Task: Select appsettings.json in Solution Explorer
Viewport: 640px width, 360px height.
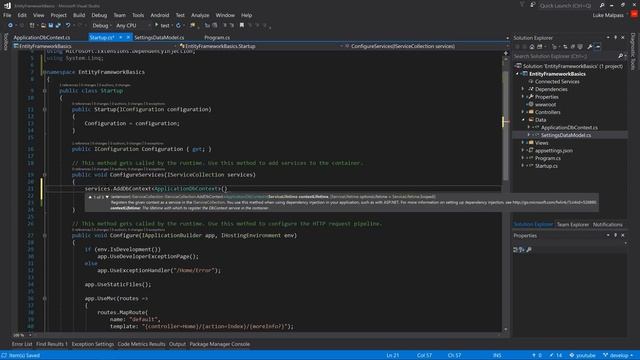Action: [553, 150]
